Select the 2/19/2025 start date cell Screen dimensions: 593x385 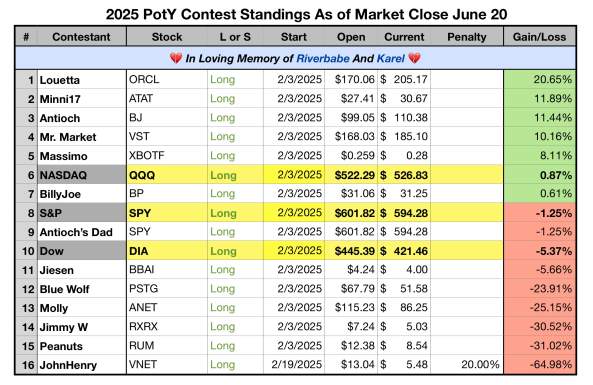click(294, 365)
